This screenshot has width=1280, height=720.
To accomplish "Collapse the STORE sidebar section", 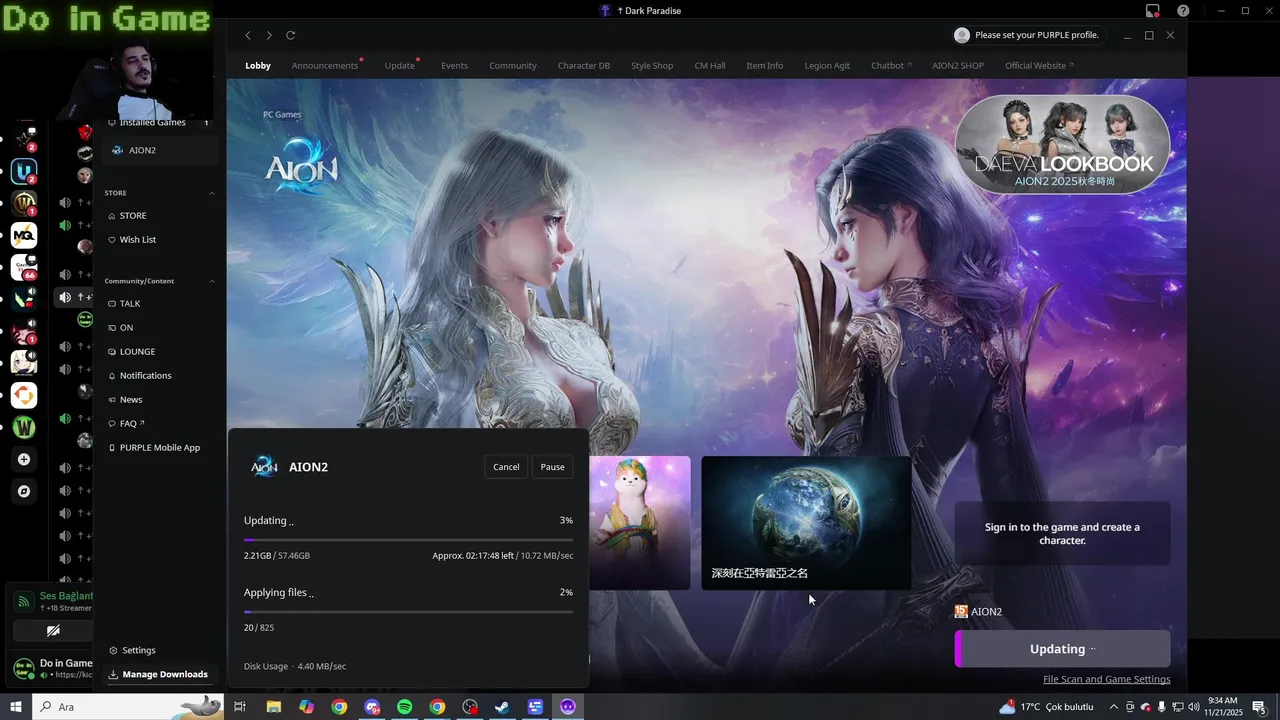I will click(212, 193).
